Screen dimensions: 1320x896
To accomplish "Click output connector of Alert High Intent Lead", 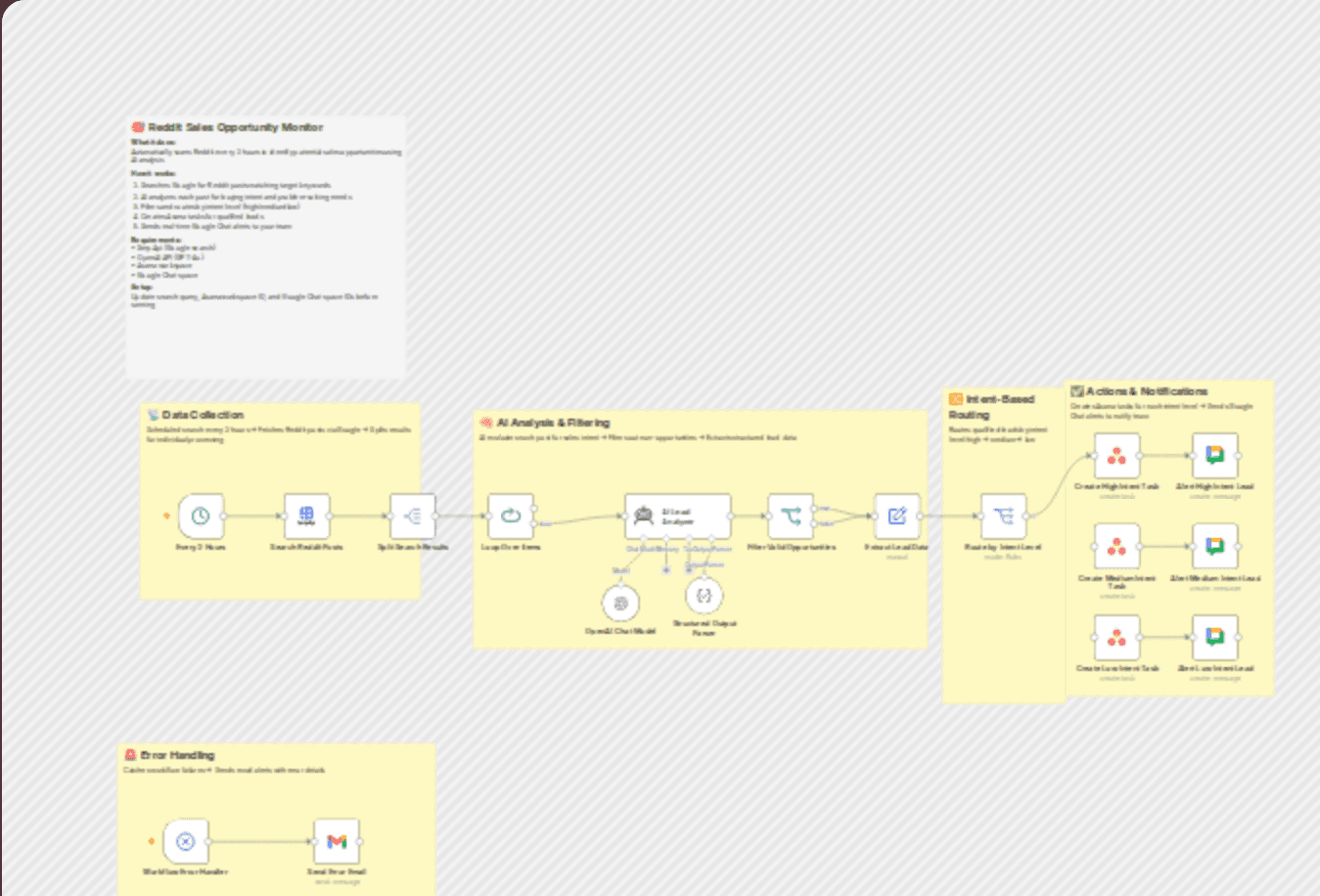I will (1240, 455).
